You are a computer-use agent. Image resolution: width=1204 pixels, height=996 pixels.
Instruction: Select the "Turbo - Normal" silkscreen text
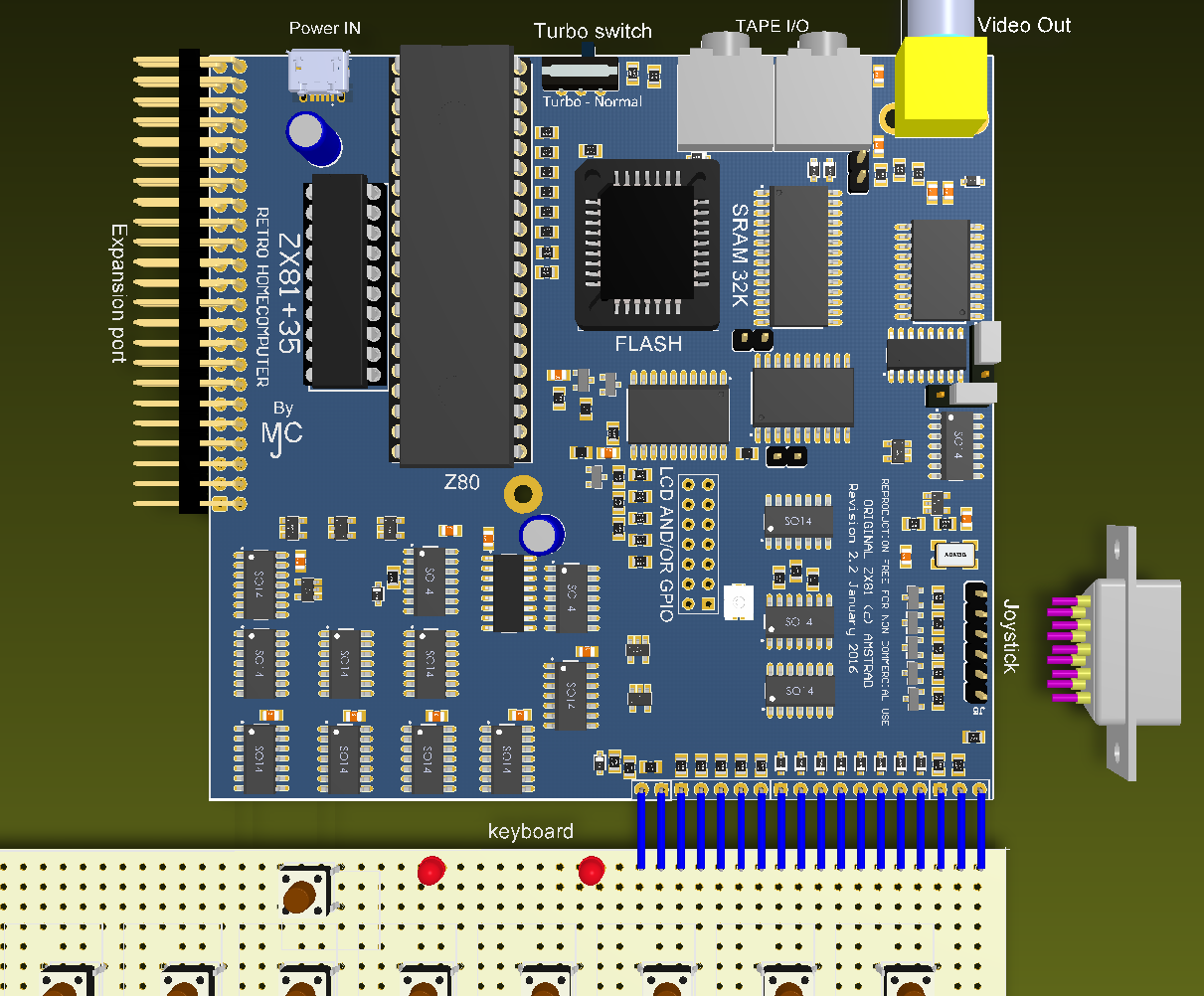click(x=593, y=101)
